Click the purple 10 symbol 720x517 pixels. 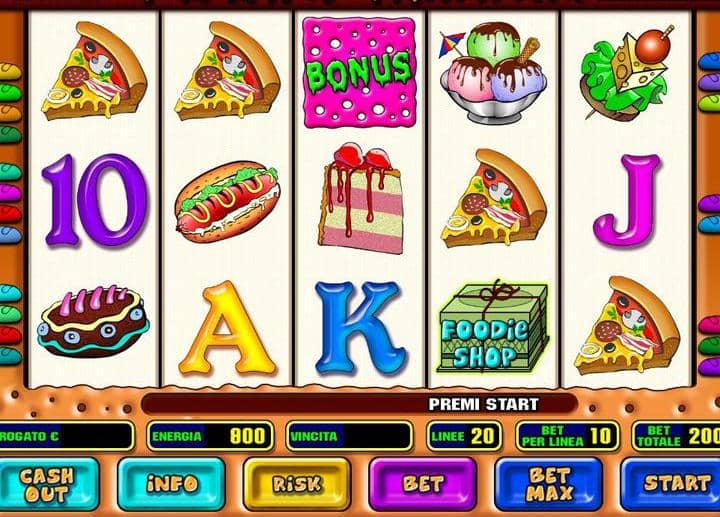pos(95,200)
